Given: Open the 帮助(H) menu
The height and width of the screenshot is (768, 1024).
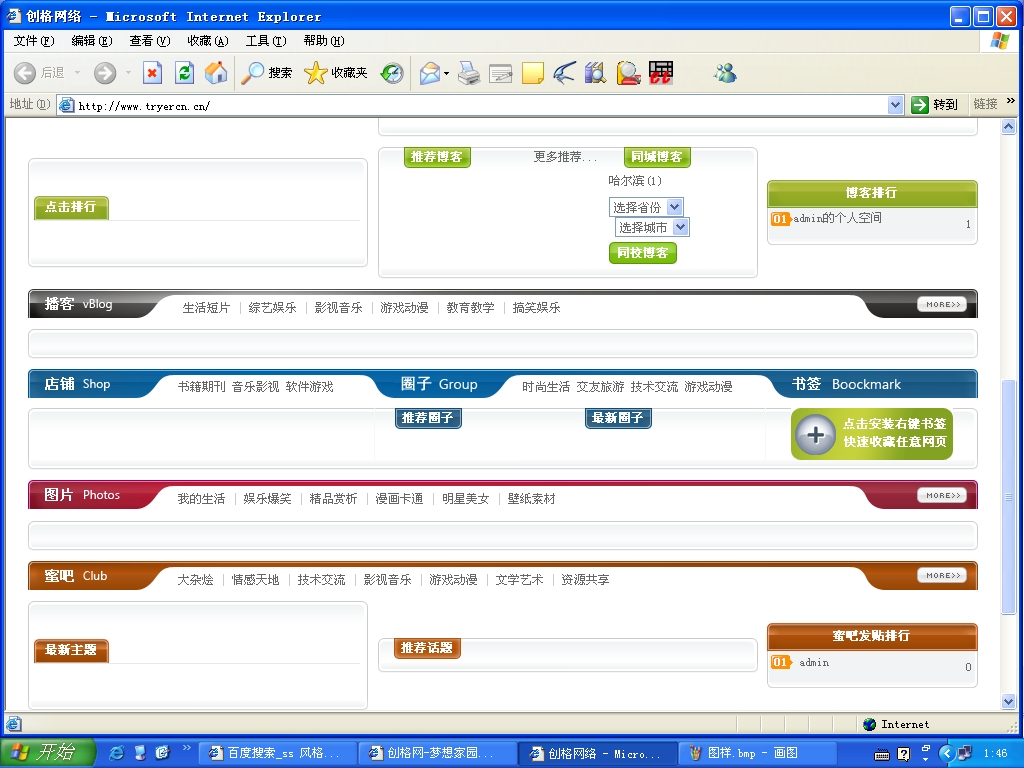Looking at the screenshot, I should point(324,41).
